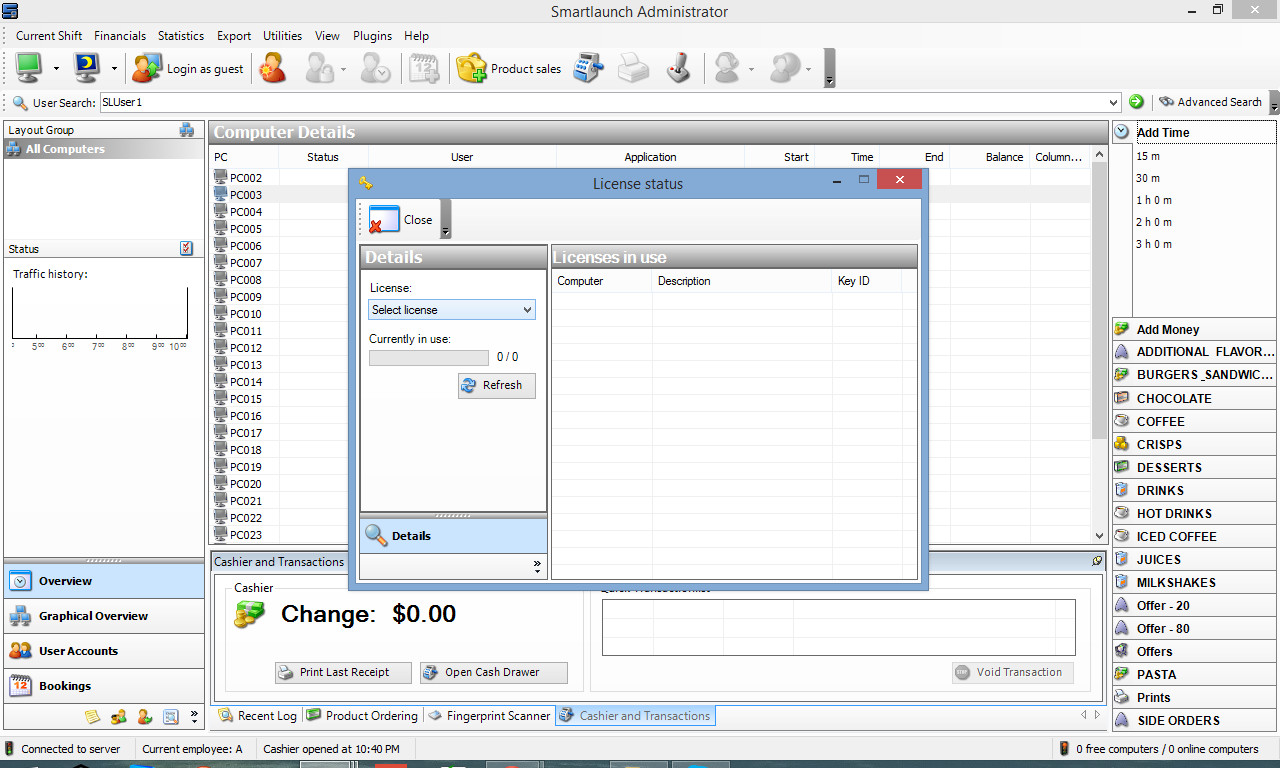Open the Select license dropdown
Image resolution: width=1280 pixels, height=768 pixels.
tap(452, 310)
